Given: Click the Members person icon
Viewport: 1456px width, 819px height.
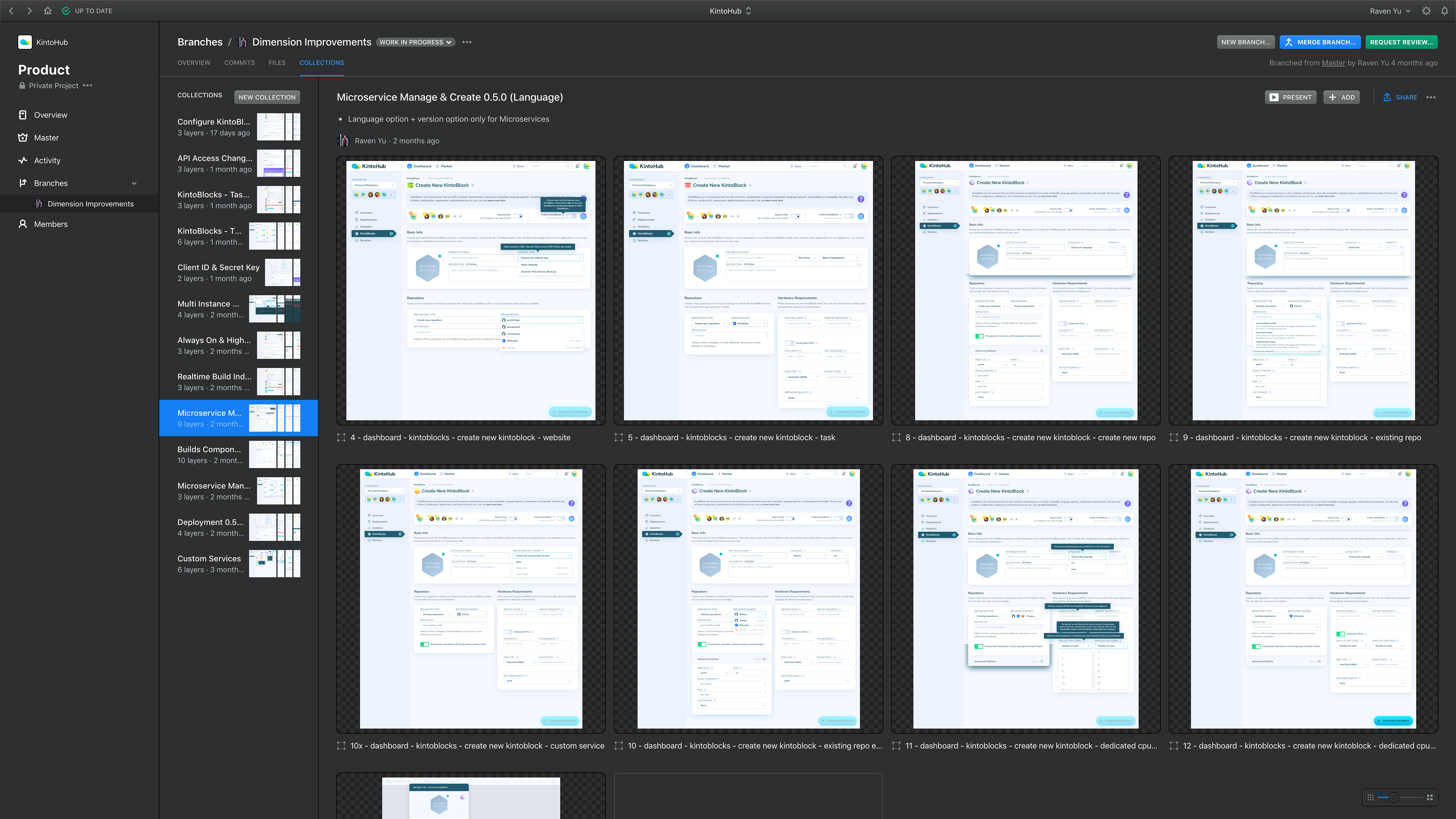Looking at the screenshot, I should coord(23,224).
